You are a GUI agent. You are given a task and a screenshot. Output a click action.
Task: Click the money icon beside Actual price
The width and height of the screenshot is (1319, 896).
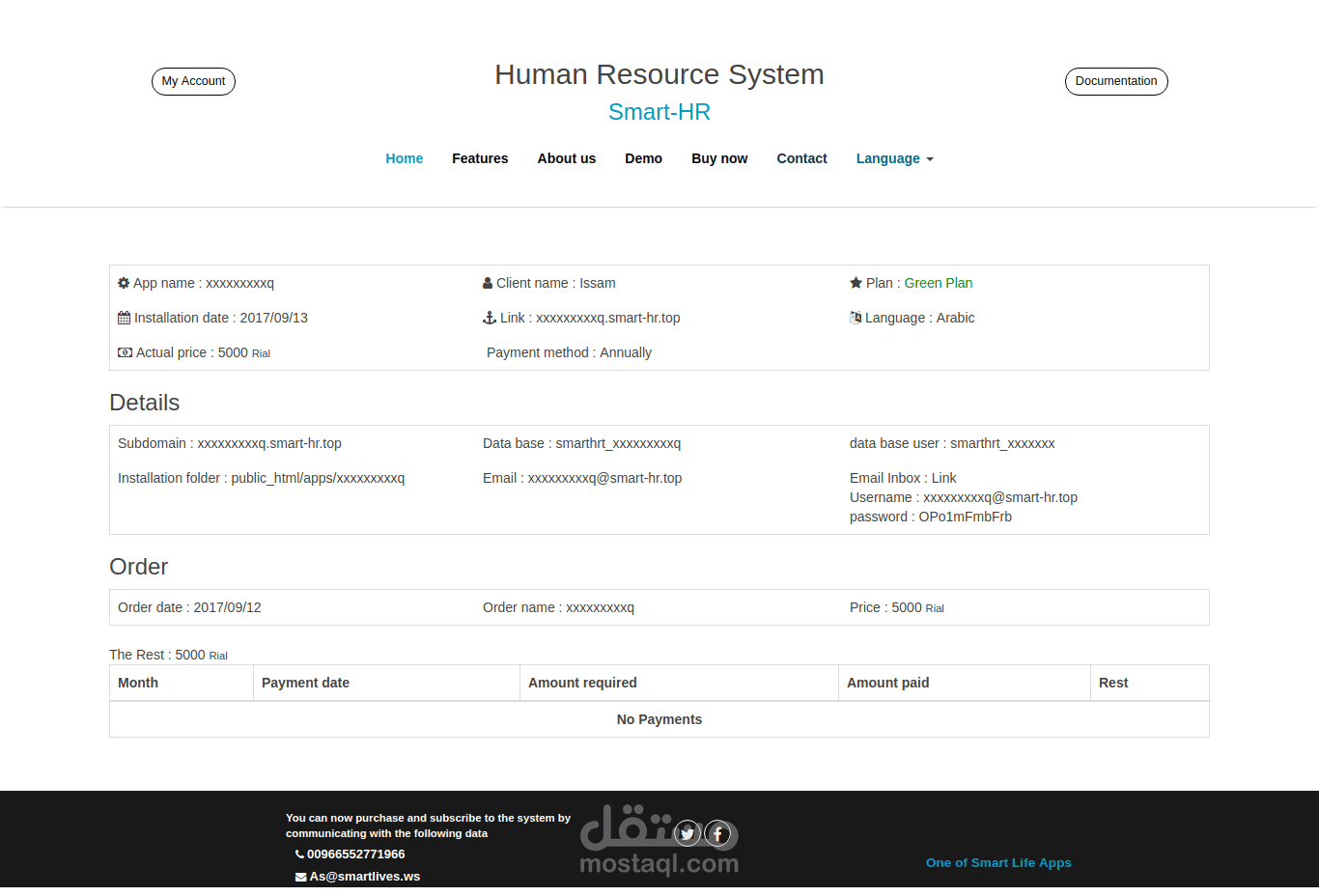point(125,352)
